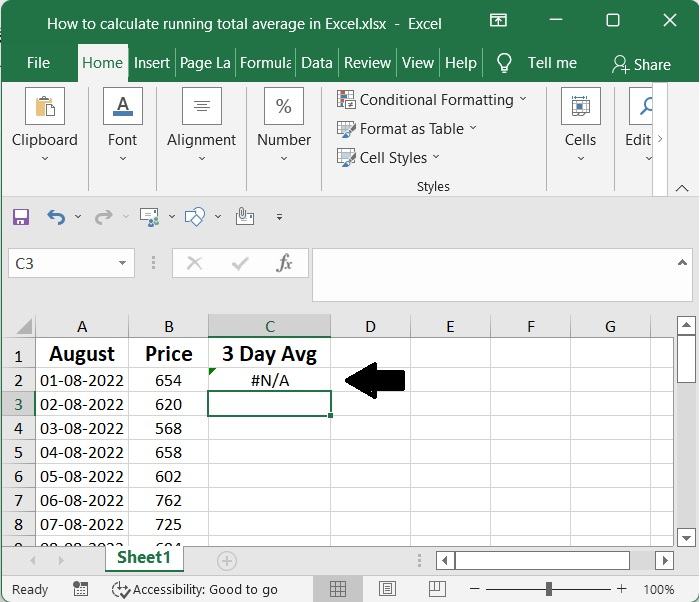Viewport: 700px width, 602px height.
Task: Click the Share button
Action: click(x=641, y=64)
